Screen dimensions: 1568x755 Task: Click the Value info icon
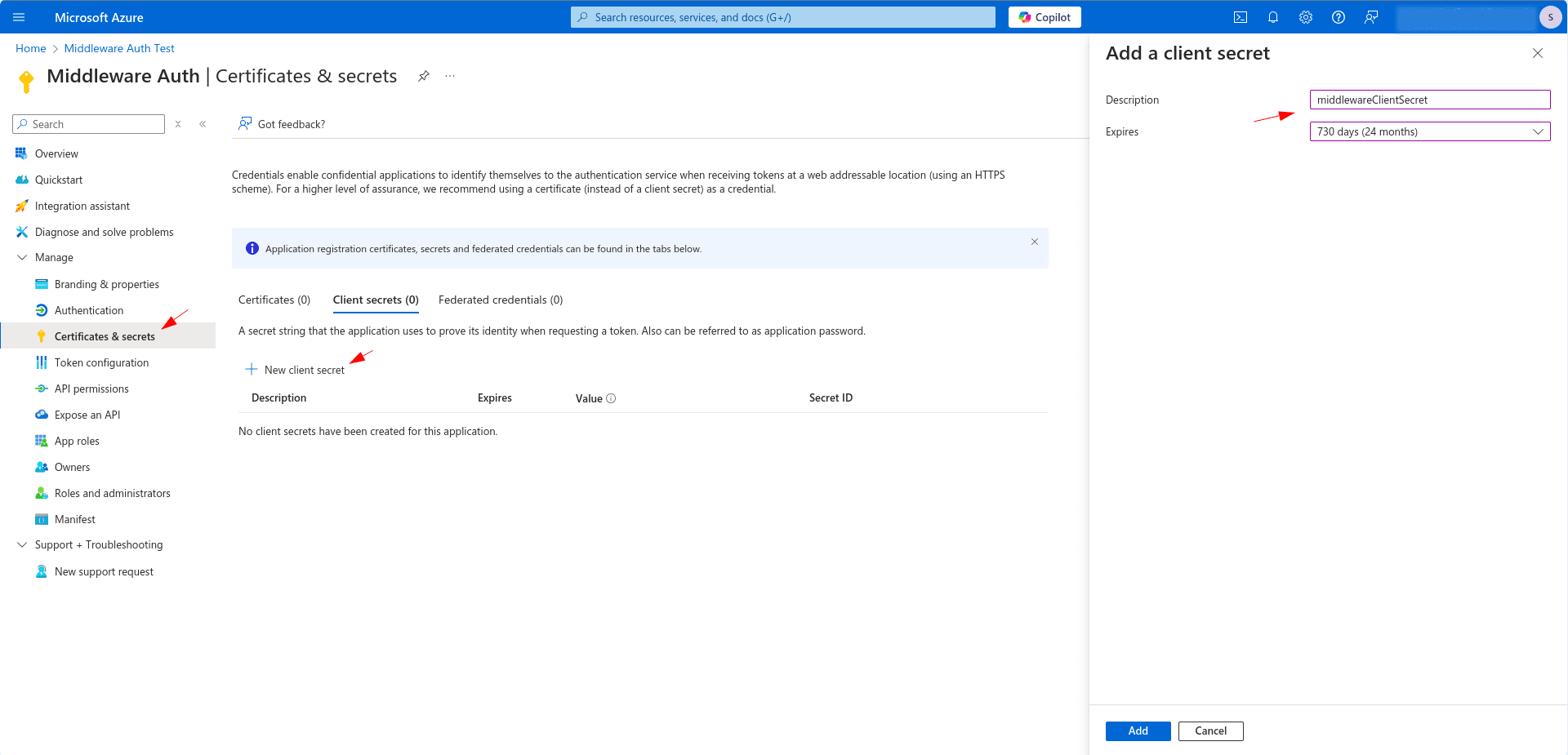tap(611, 398)
